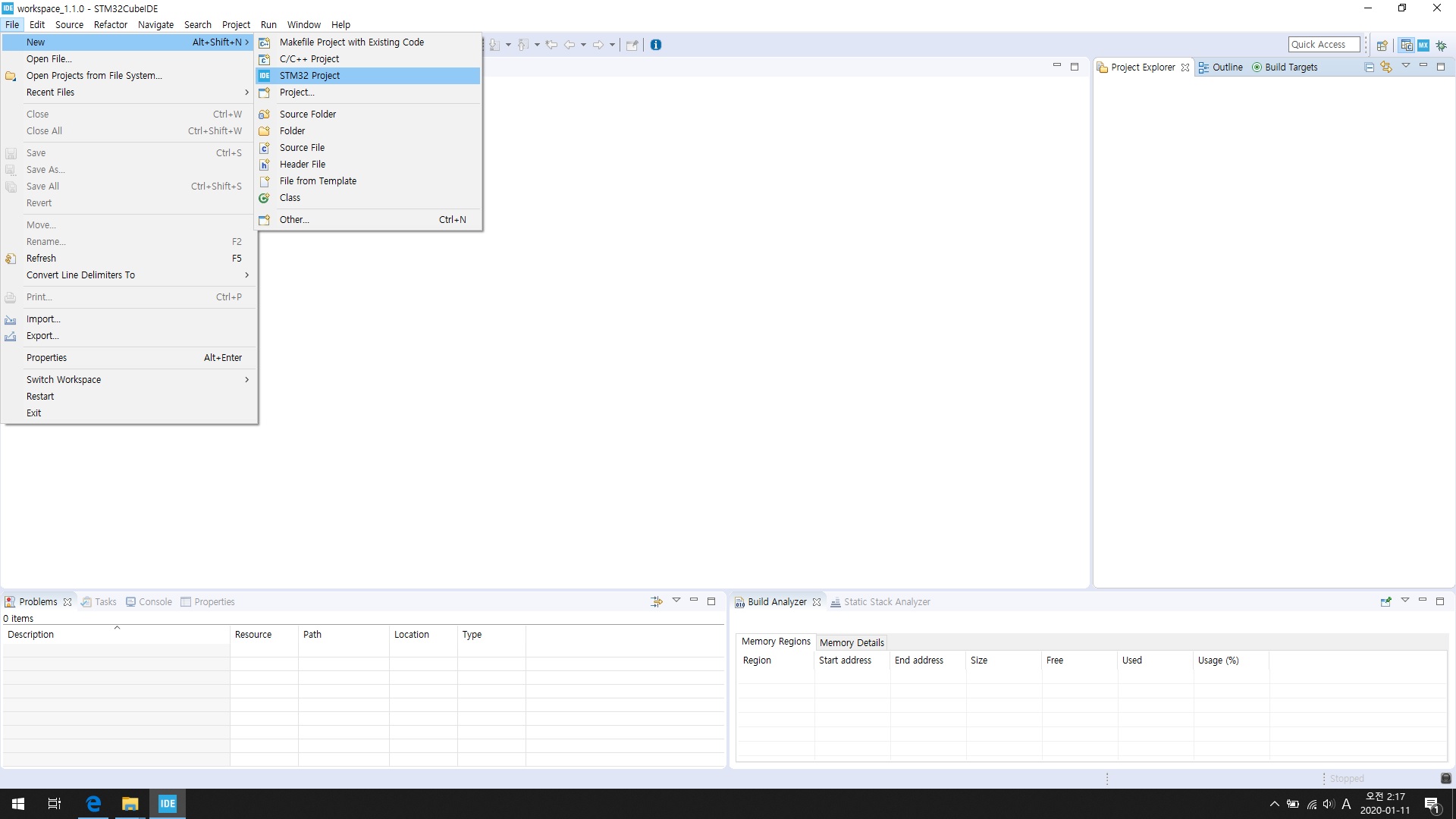Switch to the MX Device Configuration perspective

click(x=1423, y=45)
